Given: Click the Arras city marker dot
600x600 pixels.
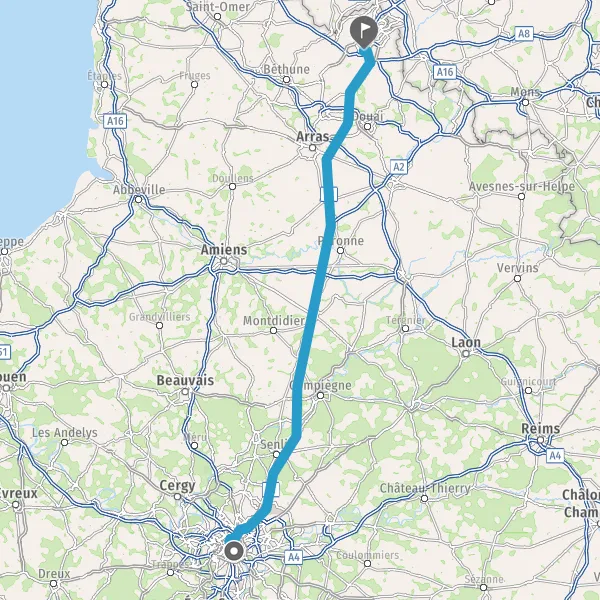Looking at the screenshot, I should click(312, 148).
